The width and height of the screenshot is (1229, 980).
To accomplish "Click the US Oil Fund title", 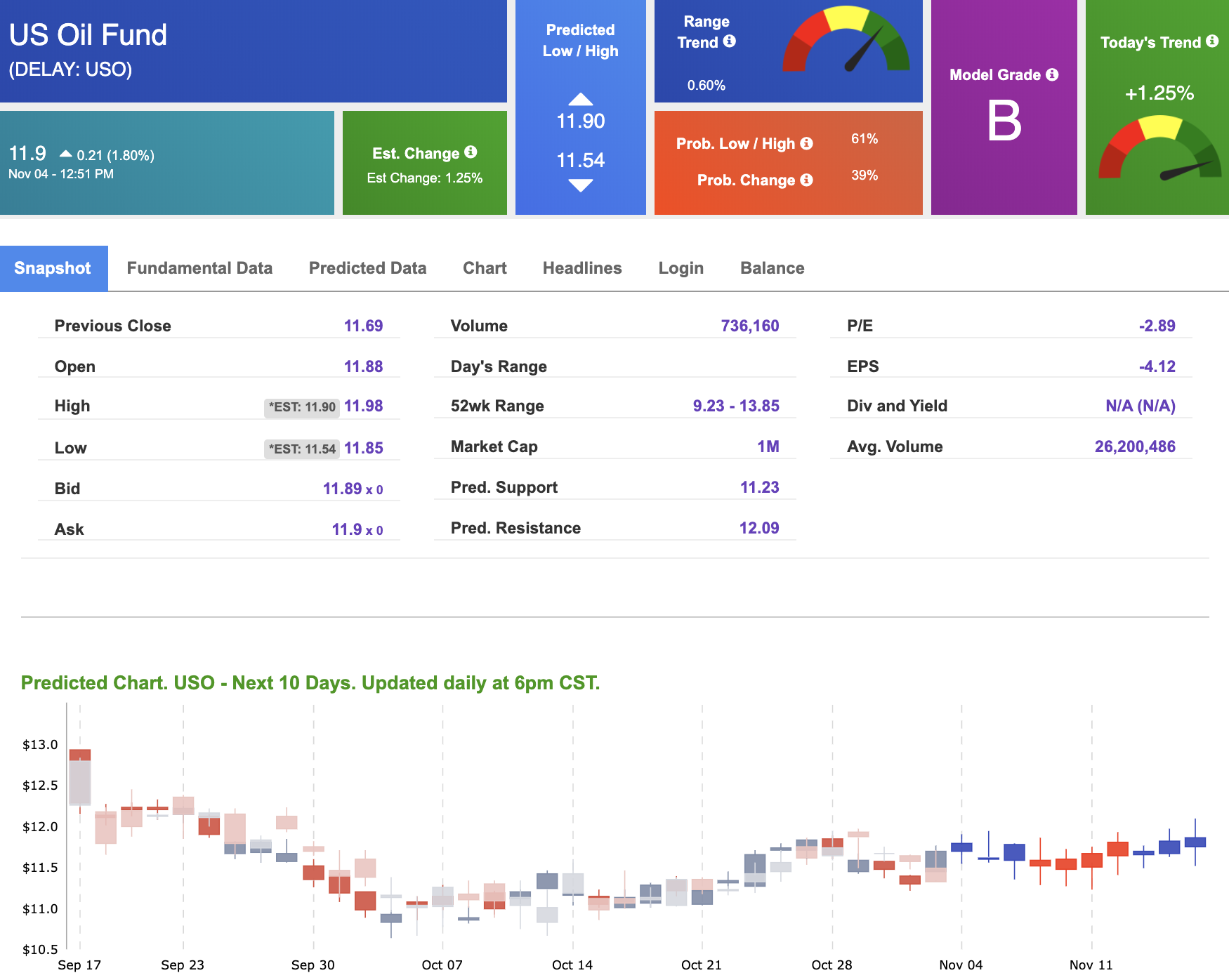I will coord(88,35).
